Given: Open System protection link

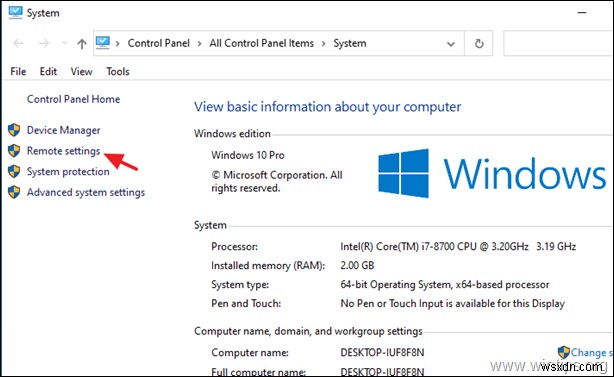Looking at the screenshot, I should 68,171.
